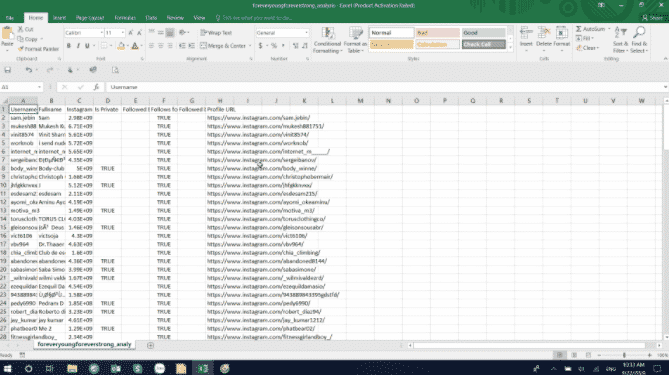Switch to the Review tab
Viewport: 669px width, 375px height.
(175, 18)
